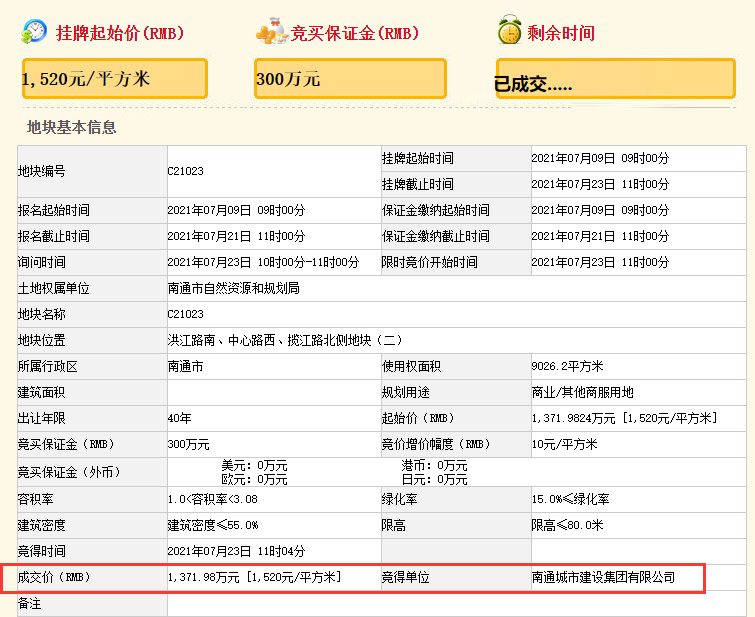Click the alarm clock icon beside 剩余时间

[x=509, y=30]
